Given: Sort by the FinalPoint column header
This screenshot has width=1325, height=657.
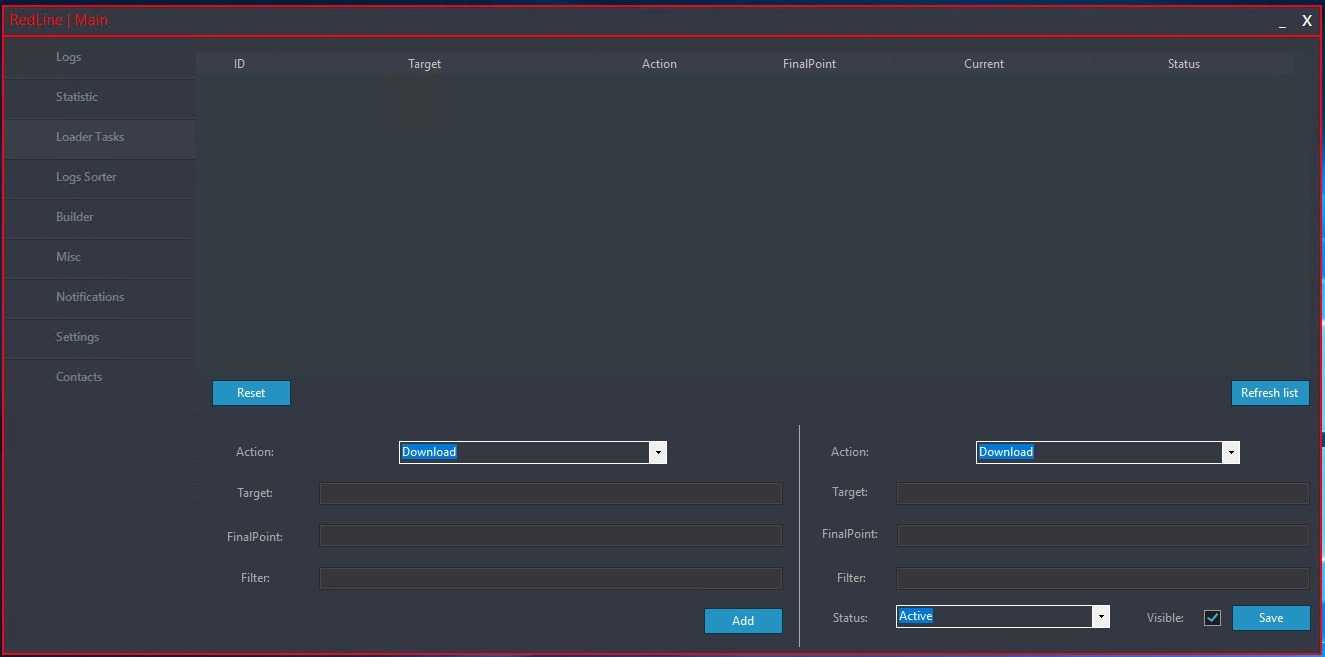Looking at the screenshot, I should tap(809, 64).
